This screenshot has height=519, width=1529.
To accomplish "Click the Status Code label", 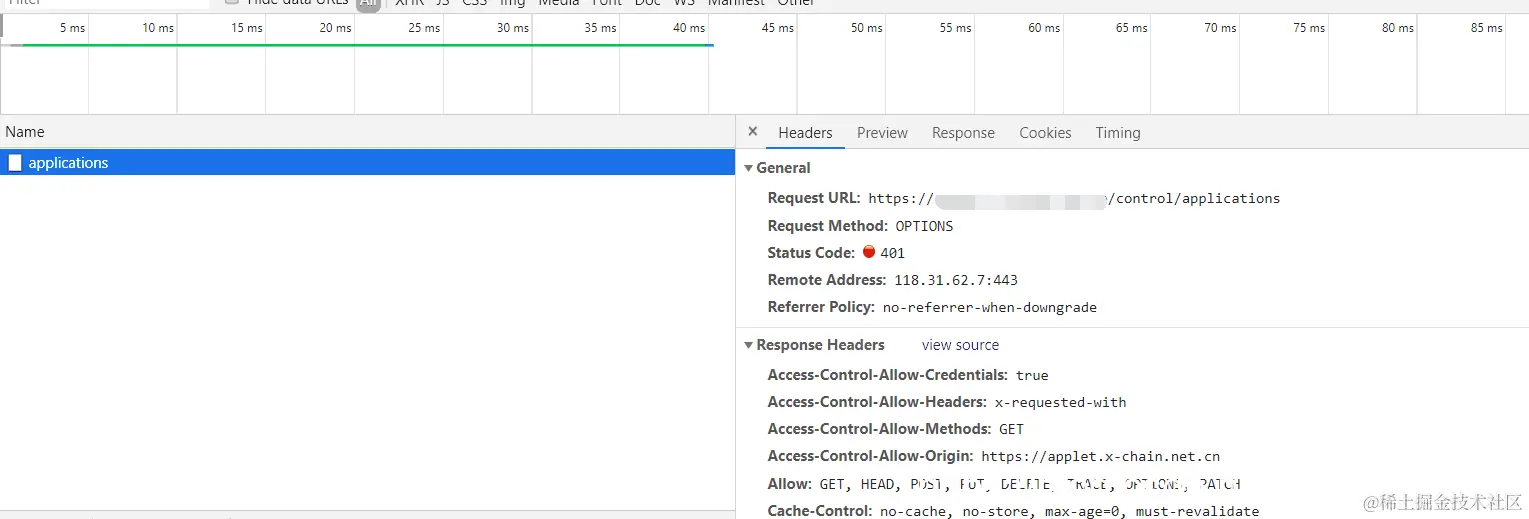I will tap(812, 253).
